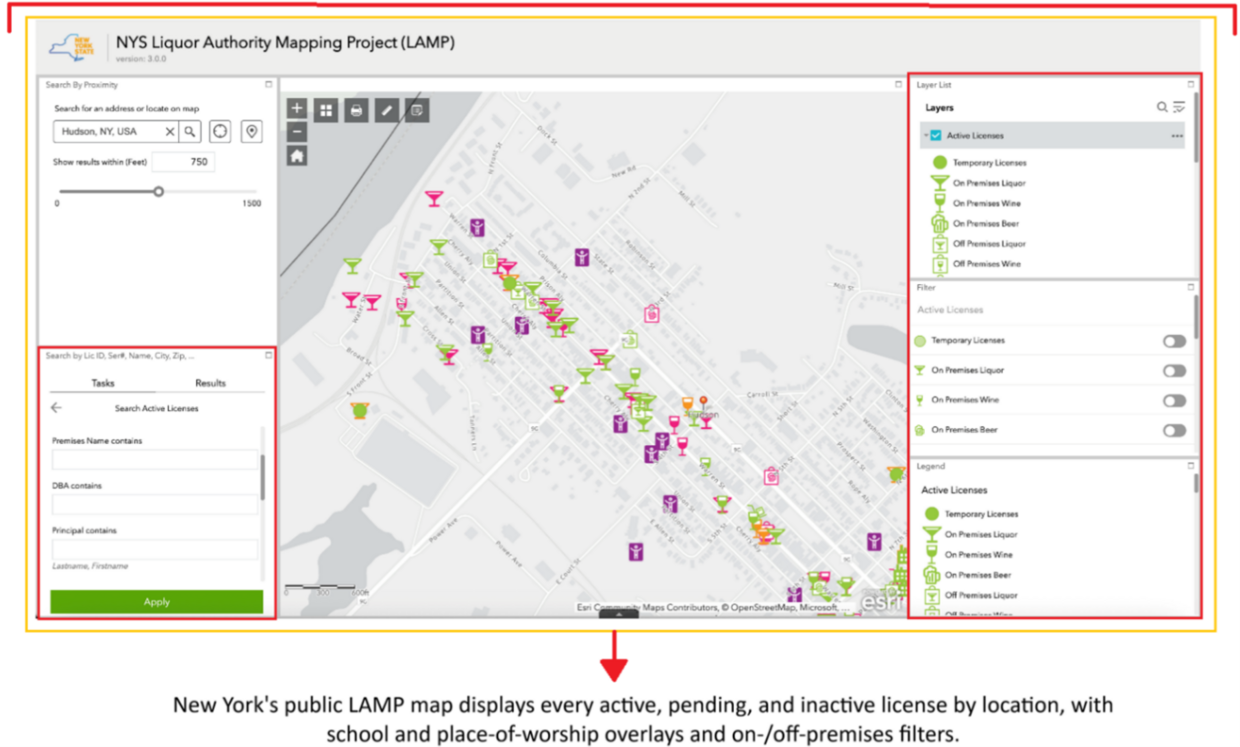Enable the On Premises Liquor filter

pos(1174,371)
